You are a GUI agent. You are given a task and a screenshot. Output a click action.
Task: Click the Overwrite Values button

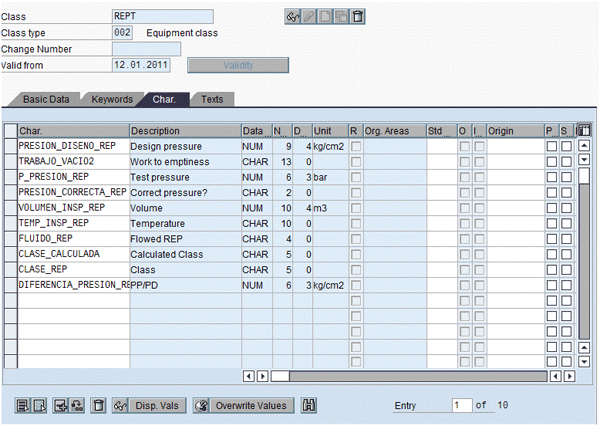tap(243, 405)
